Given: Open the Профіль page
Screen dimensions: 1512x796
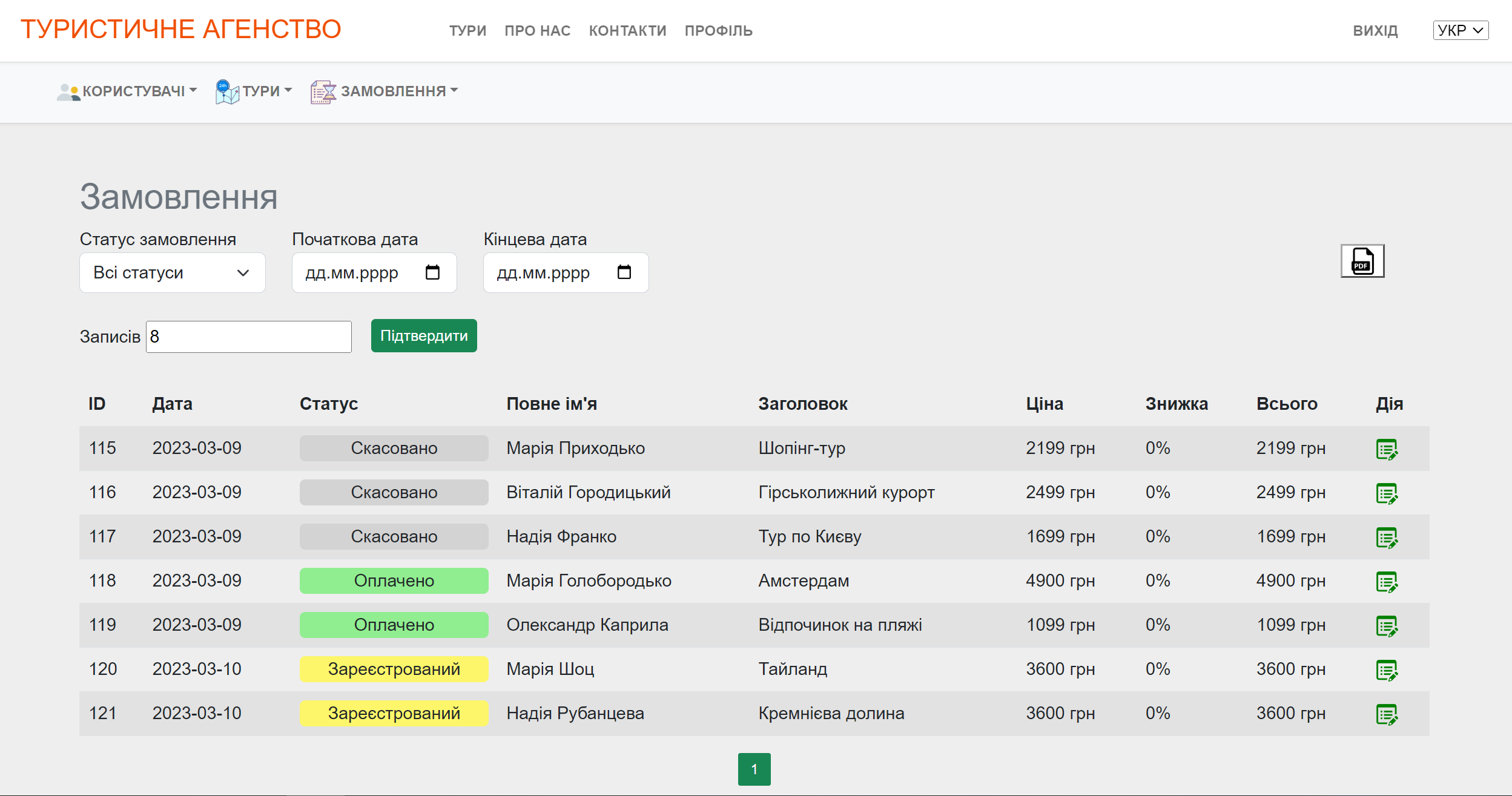Looking at the screenshot, I should click(x=719, y=31).
